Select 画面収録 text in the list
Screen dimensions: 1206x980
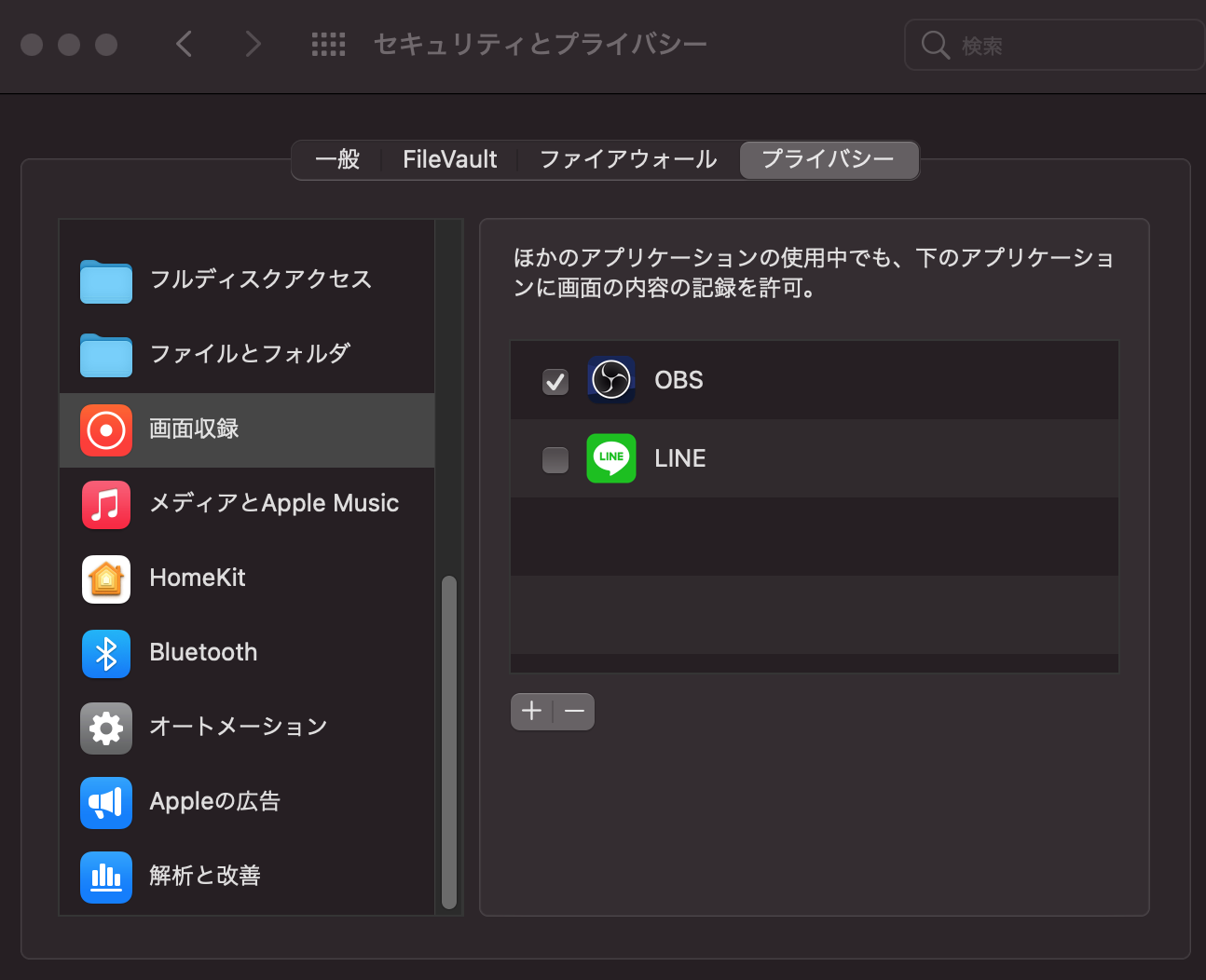(x=195, y=429)
